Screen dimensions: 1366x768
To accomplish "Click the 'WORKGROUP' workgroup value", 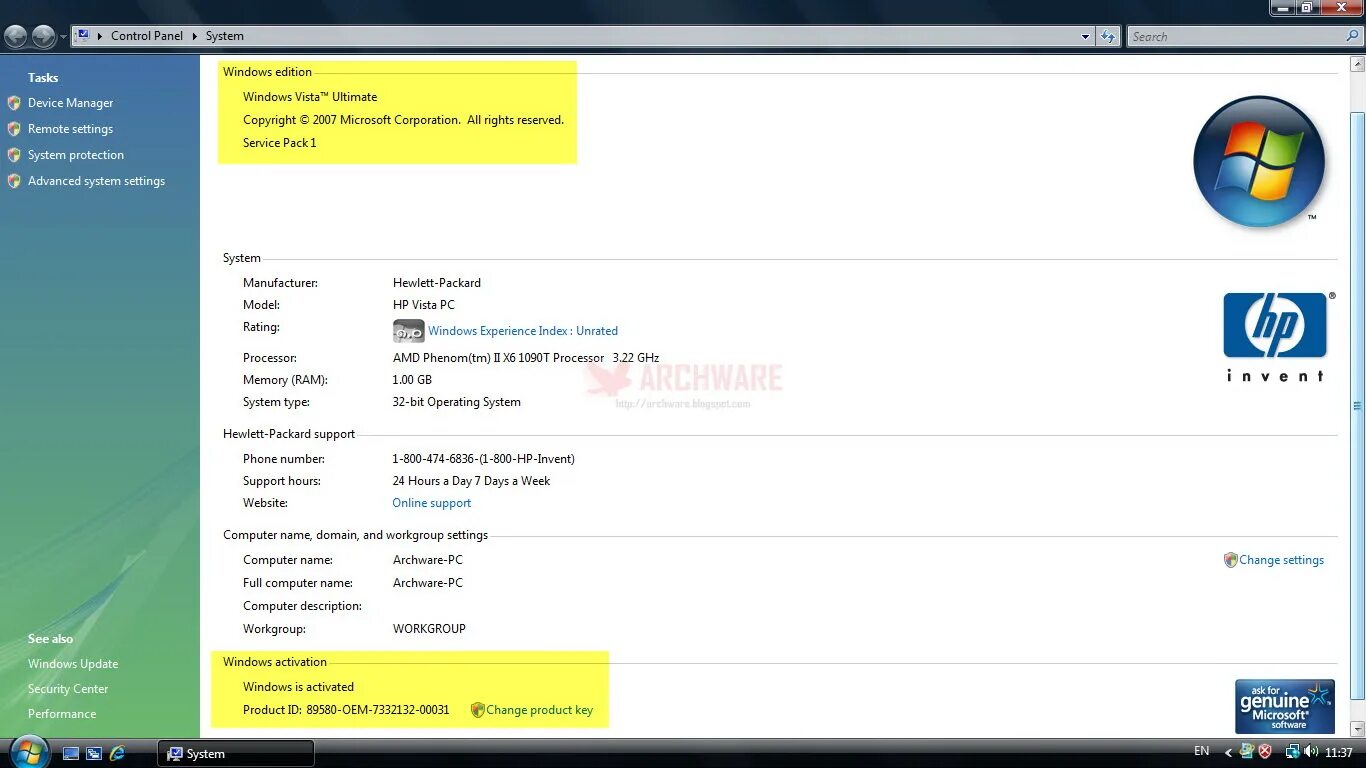I will (x=429, y=629).
